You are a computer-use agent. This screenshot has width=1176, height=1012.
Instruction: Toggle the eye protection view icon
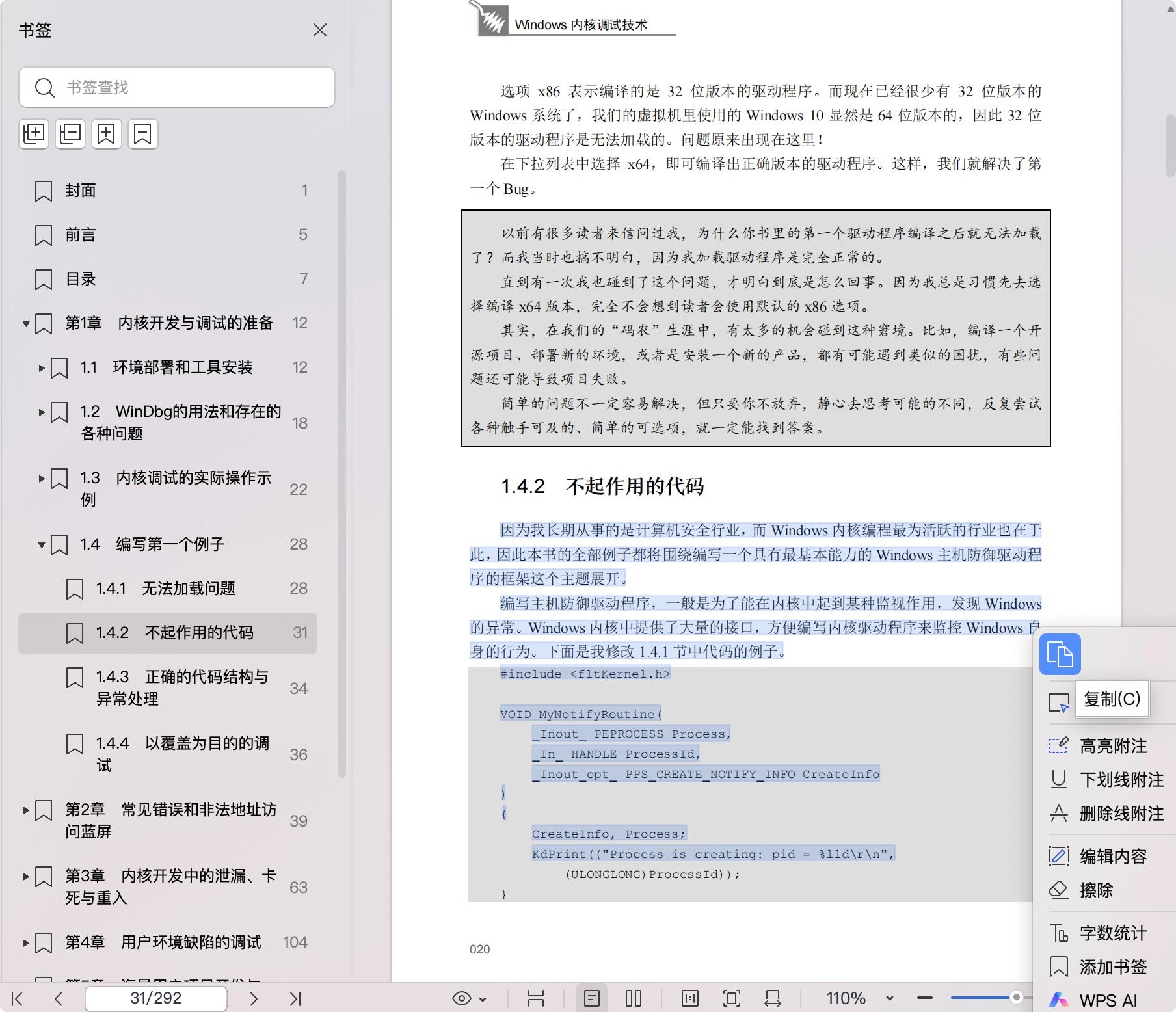click(462, 998)
